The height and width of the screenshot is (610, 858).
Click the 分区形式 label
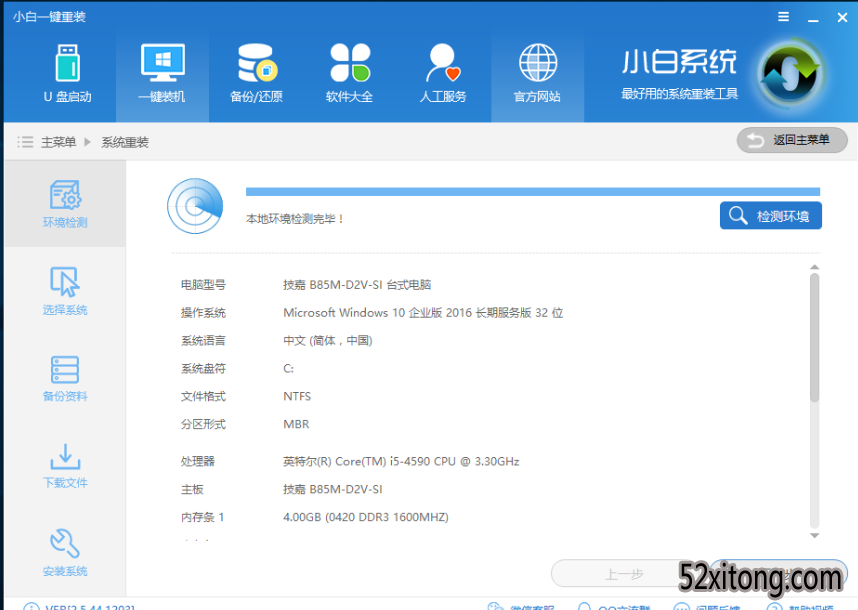(203, 424)
